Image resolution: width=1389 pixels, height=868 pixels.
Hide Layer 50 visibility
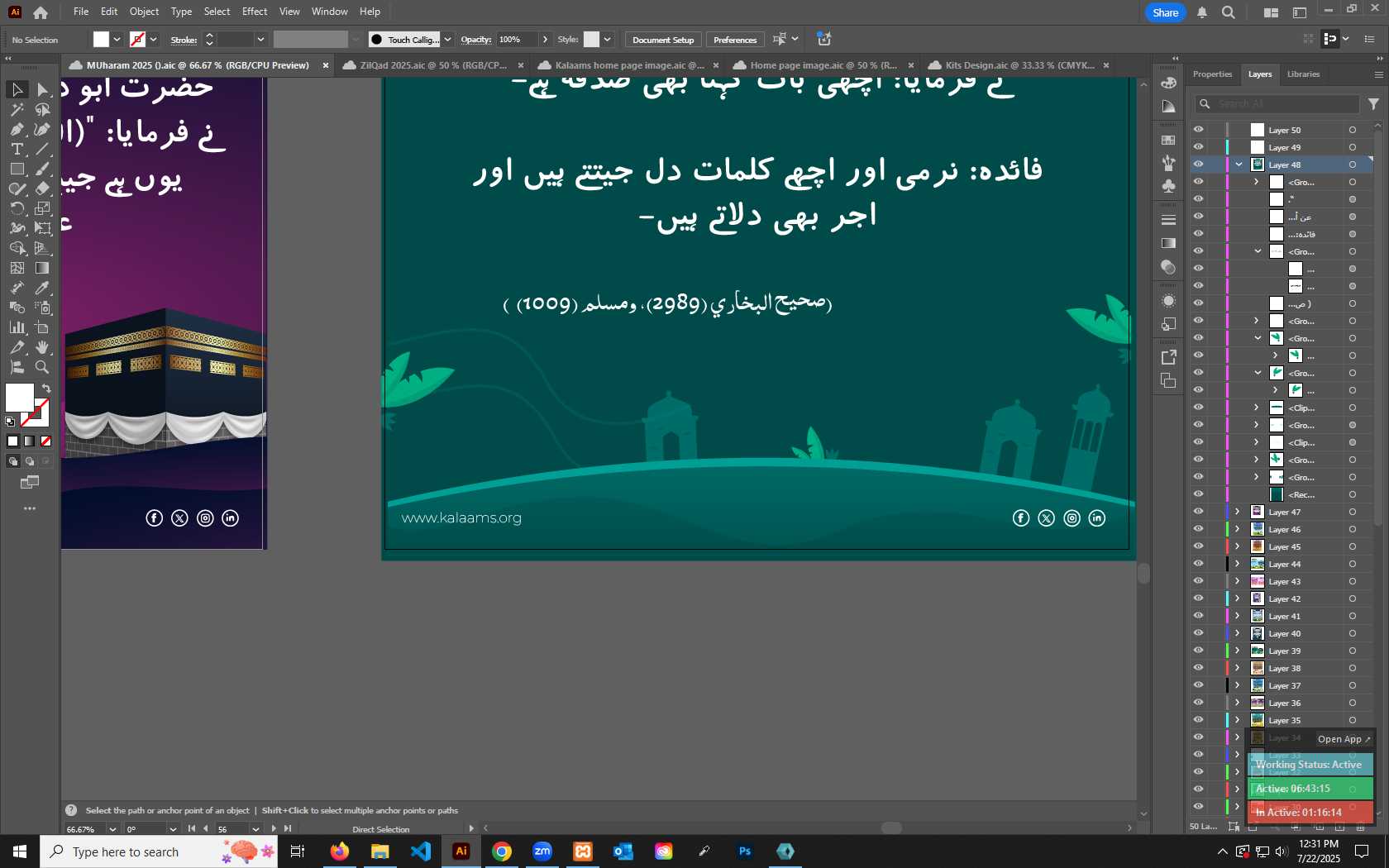click(1198, 130)
